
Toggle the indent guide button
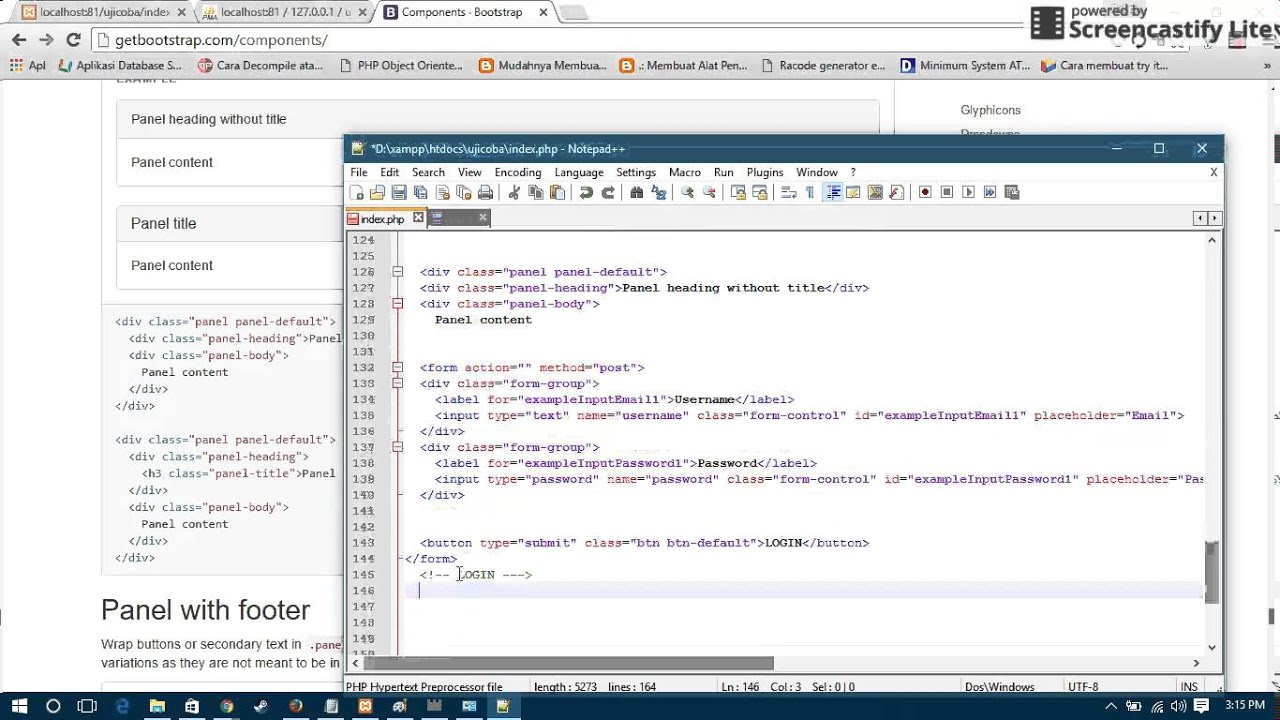pos(831,192)
